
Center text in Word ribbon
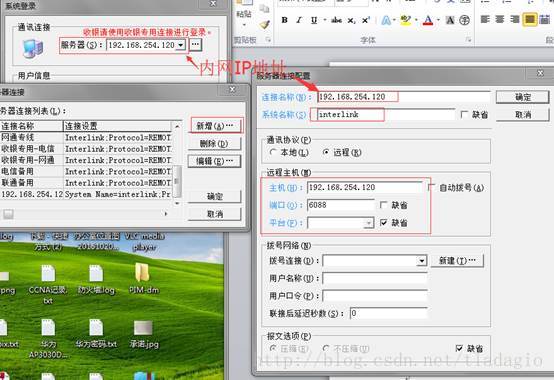[500, 19]
